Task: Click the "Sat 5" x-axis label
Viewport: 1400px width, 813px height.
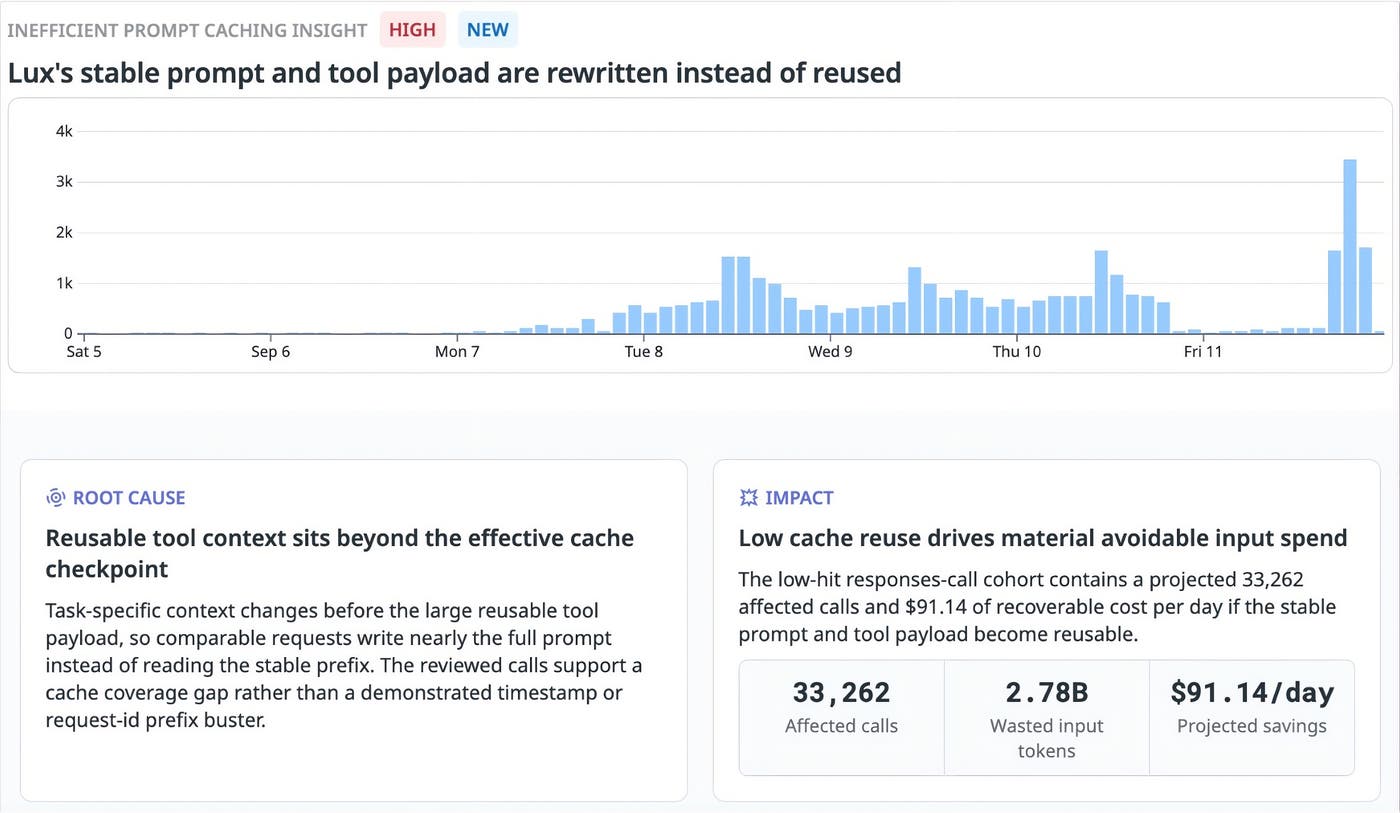Action: tap(83, 352)
